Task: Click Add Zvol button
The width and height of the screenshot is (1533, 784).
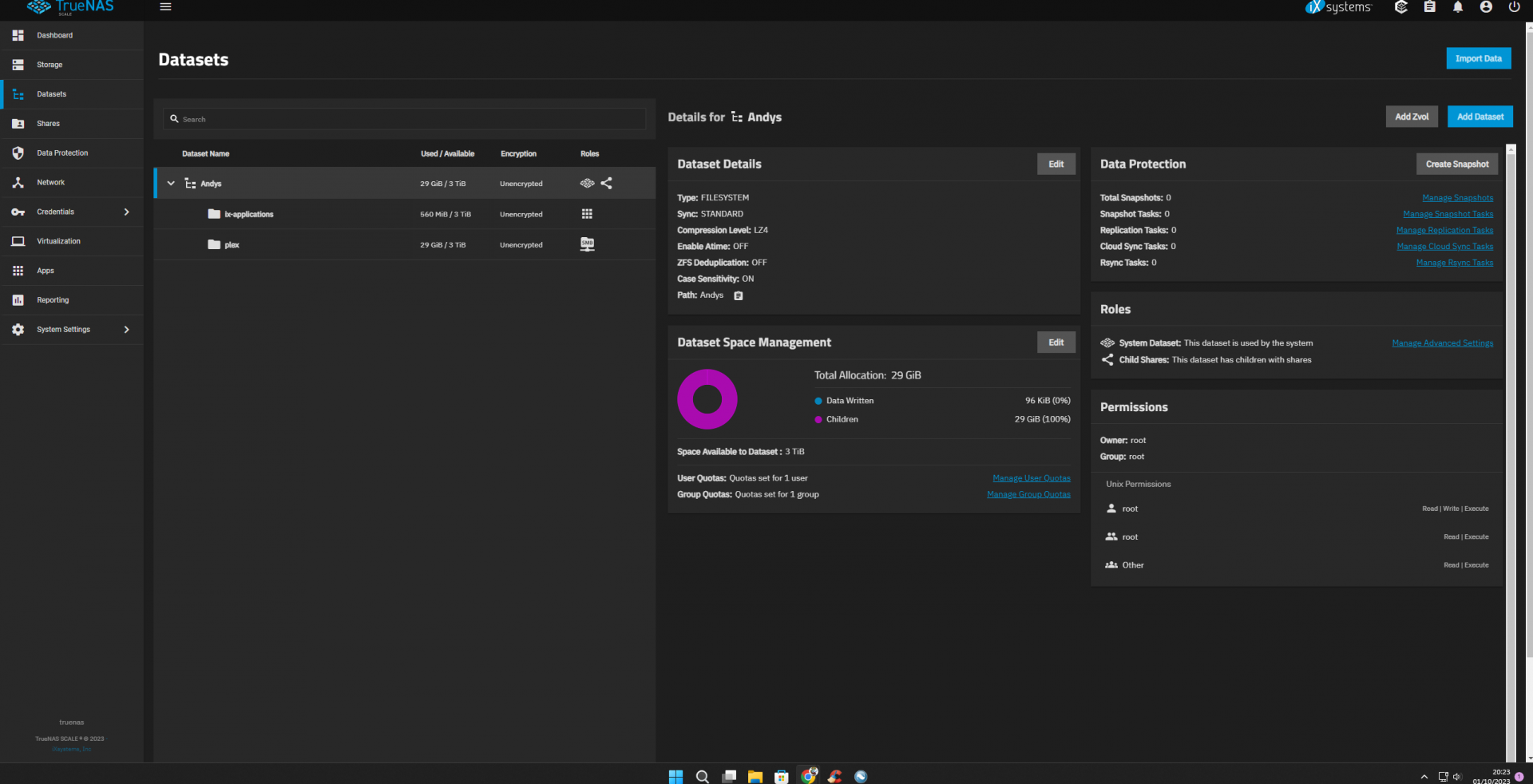Action: [x=1412, y=117]
